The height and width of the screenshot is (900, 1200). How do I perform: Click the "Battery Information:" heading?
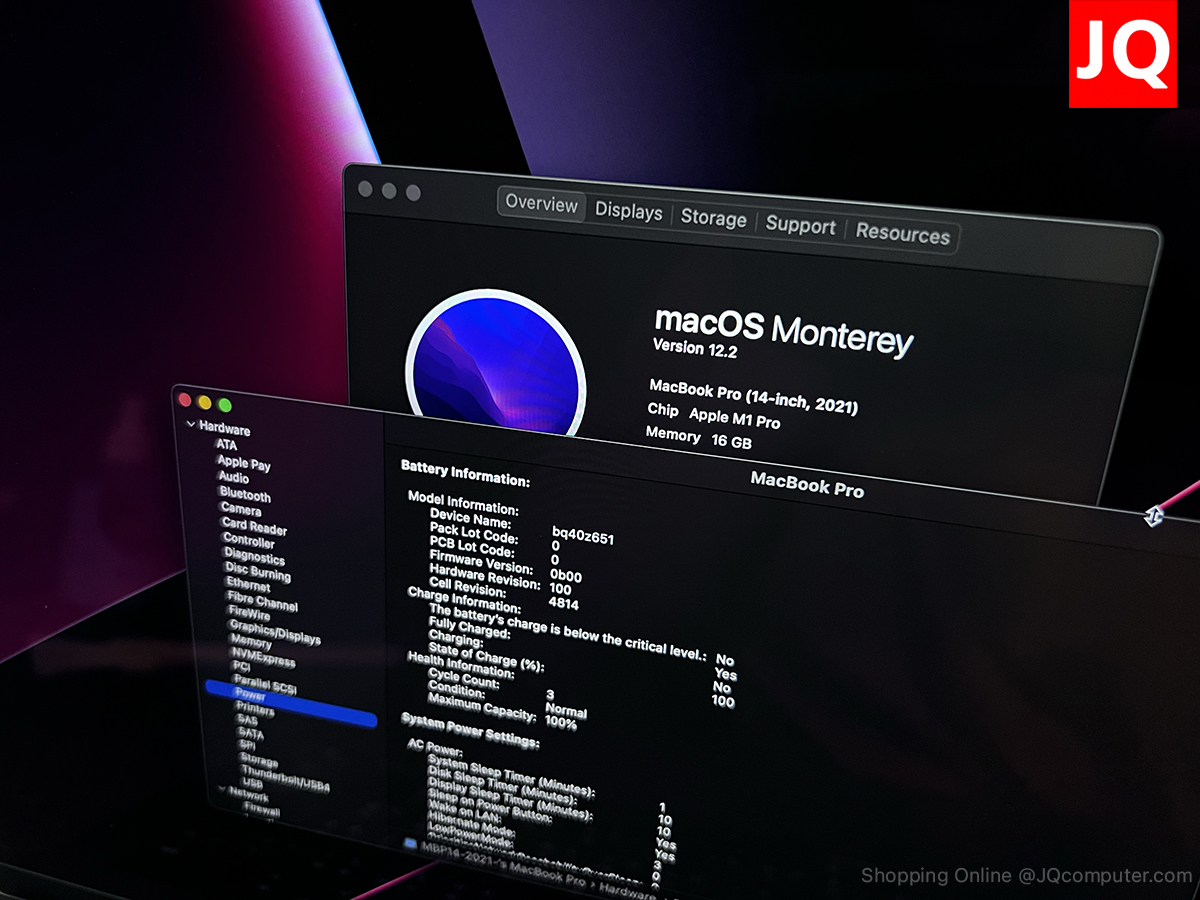pyautogui.click(x=465, y=474)
